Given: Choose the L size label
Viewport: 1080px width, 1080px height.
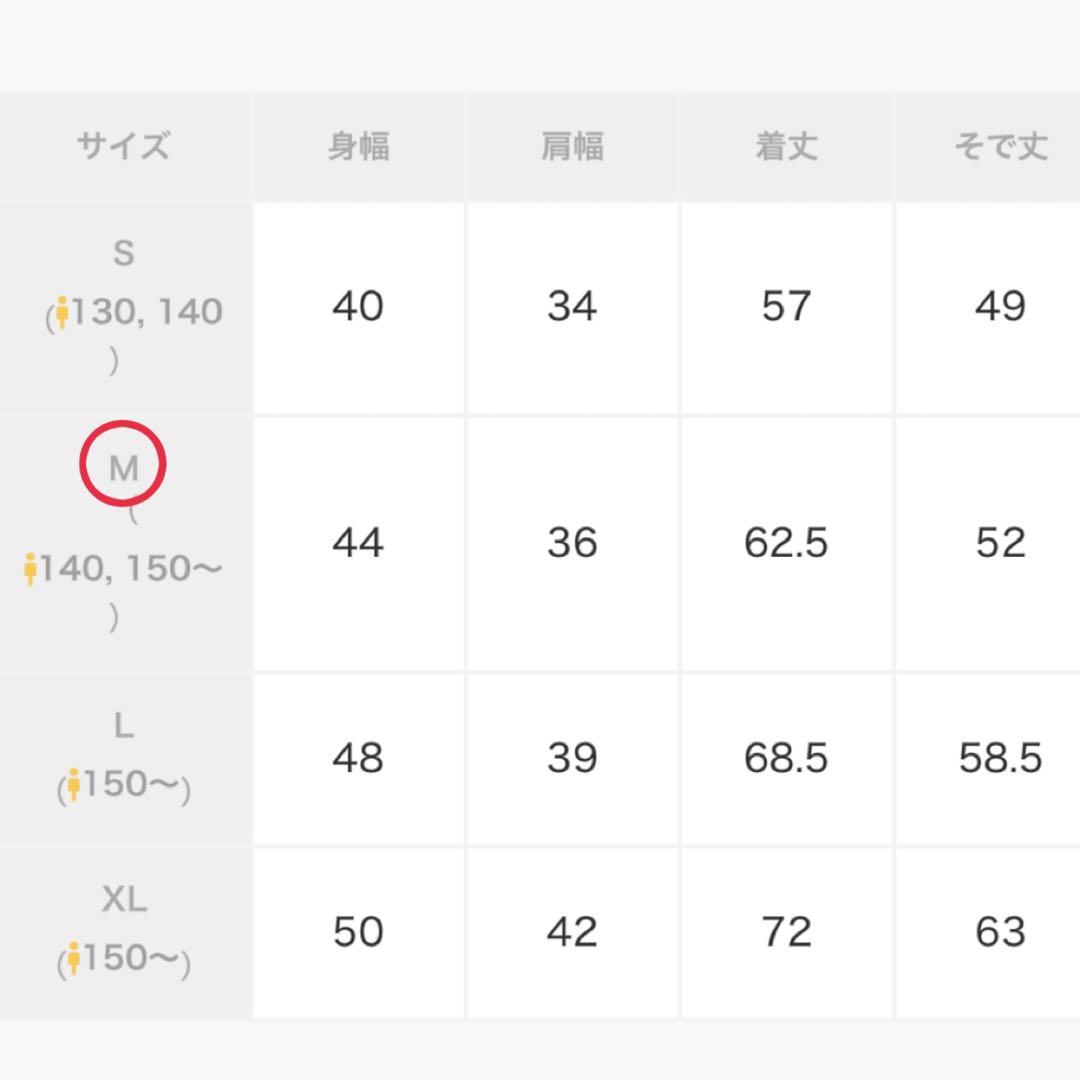Looking at the screenshot, I should pyautogui.click(x=123, y=726).
